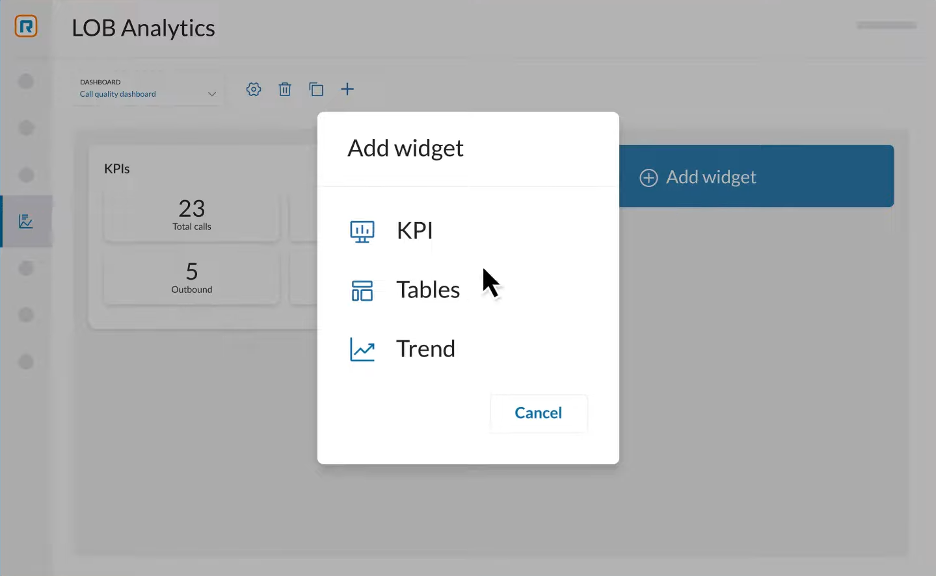Click the RingCentral logo at top left
This screenshot has width=936, height=576.
coord(25,27)
